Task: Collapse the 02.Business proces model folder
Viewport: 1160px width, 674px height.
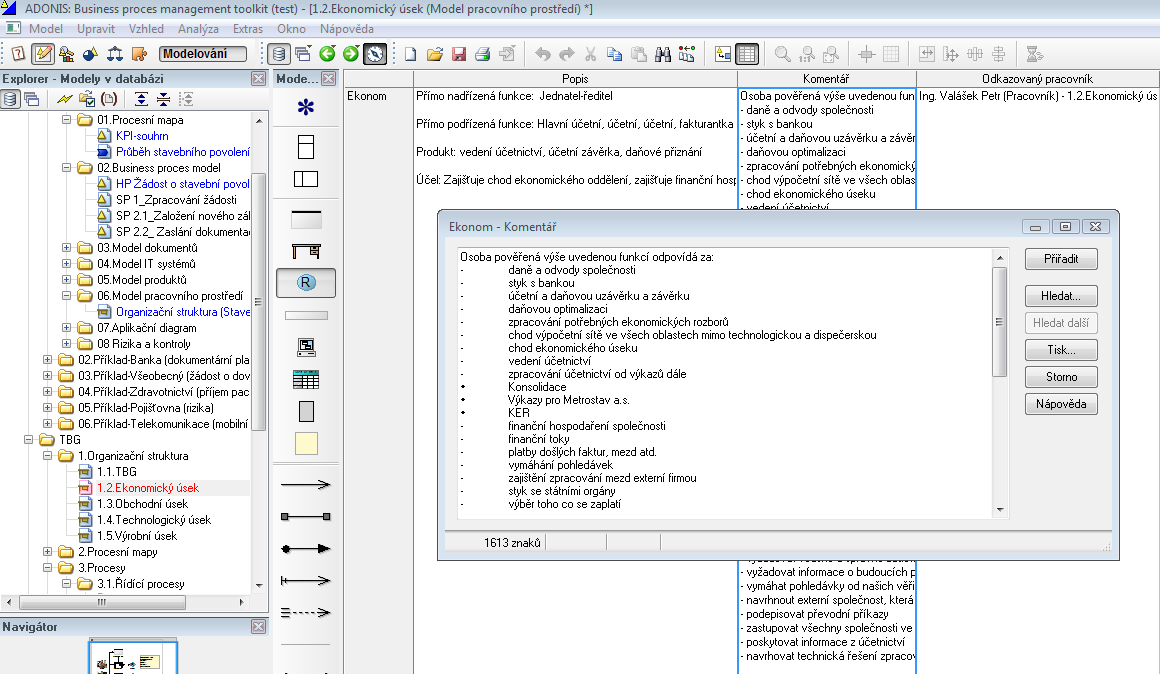Action: coord(66,168)
